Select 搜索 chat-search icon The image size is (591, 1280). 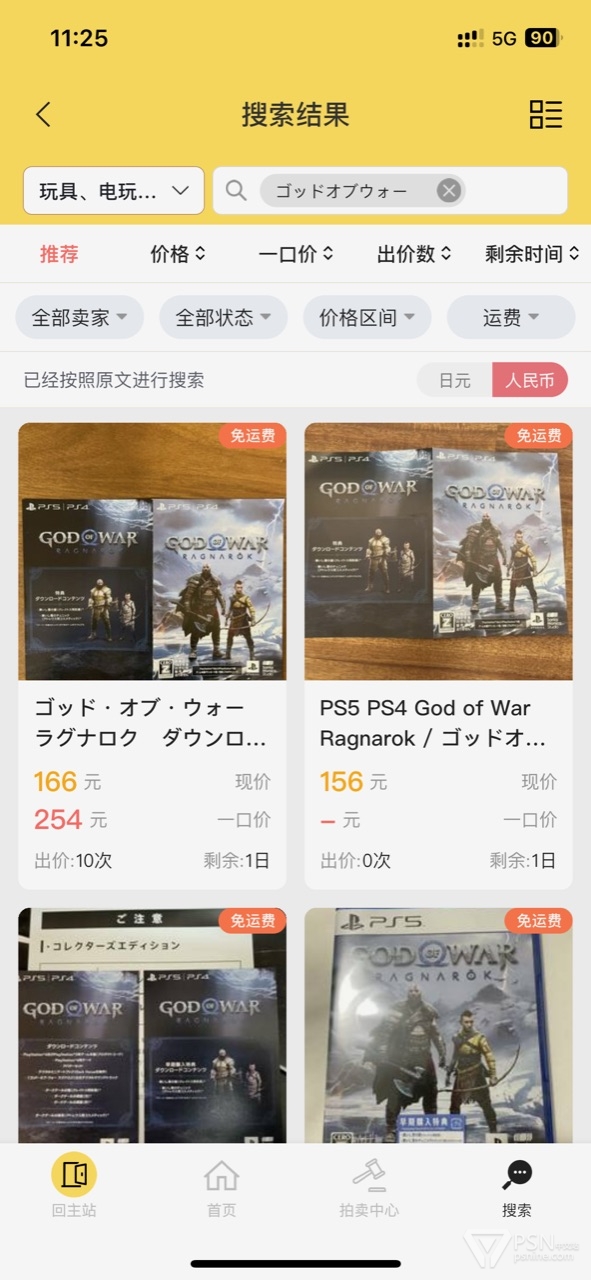coord(517,1175)
